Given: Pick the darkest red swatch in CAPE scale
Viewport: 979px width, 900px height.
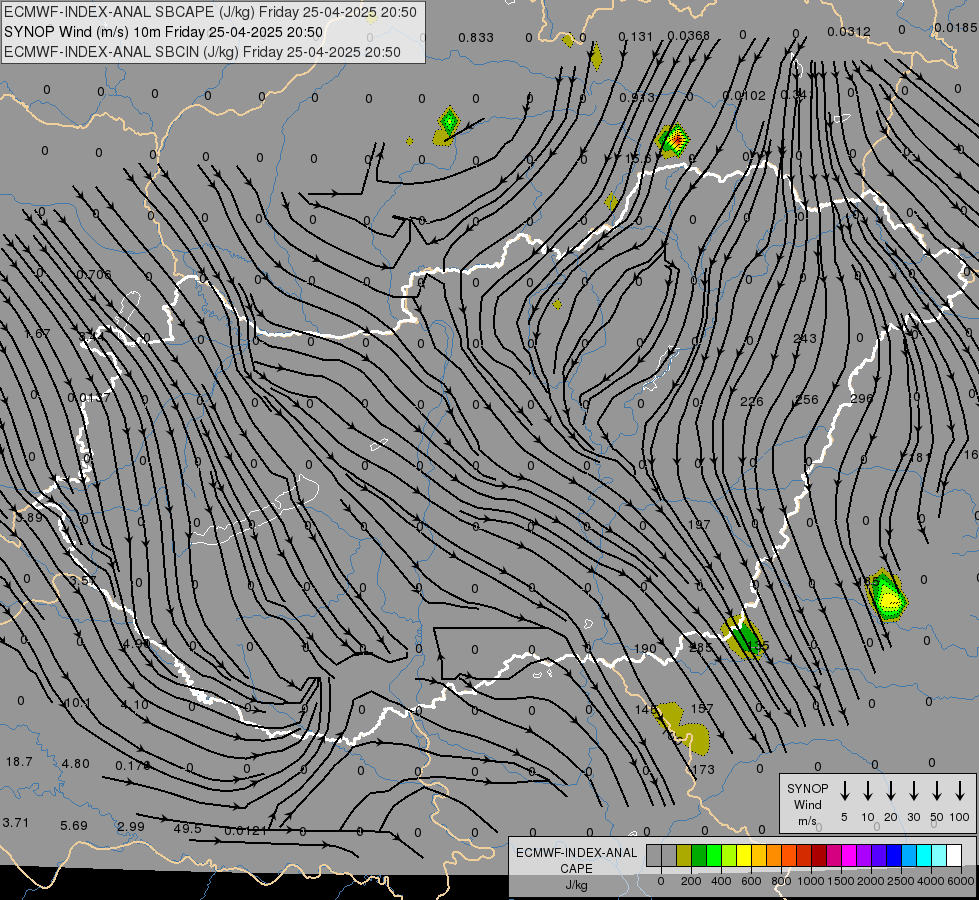Looking at the screenshot, I should point(819,856).
